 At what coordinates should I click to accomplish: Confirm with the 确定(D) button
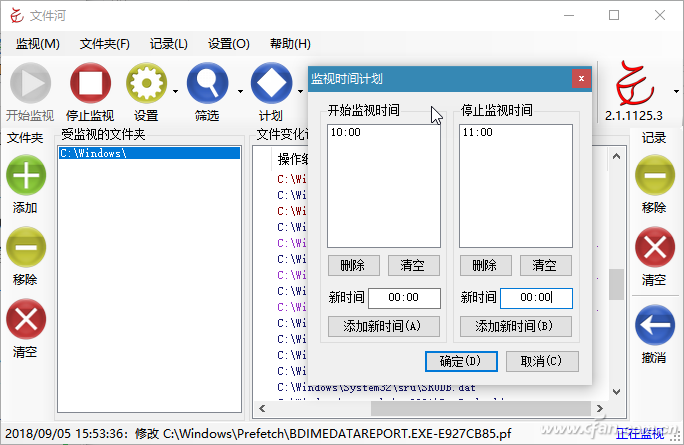pyautogui.click(x=461, y=361)
